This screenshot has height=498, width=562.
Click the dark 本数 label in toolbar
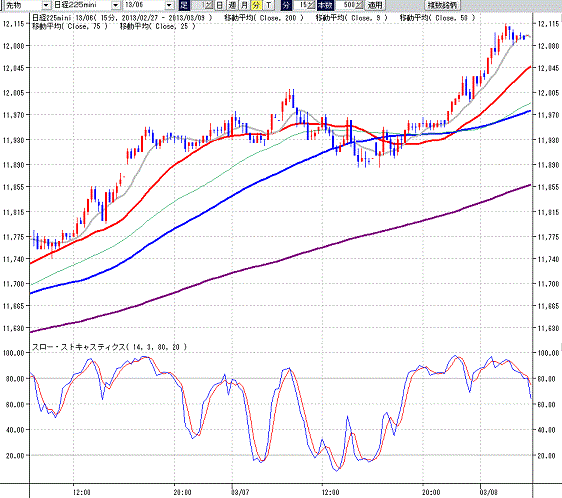click(325, 5)
